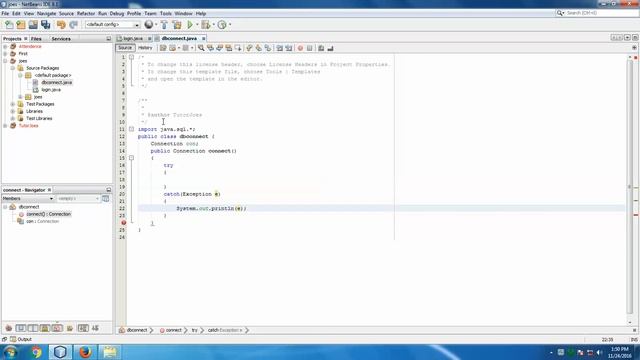Click the Shift Line Right icon

coord(289,48)
